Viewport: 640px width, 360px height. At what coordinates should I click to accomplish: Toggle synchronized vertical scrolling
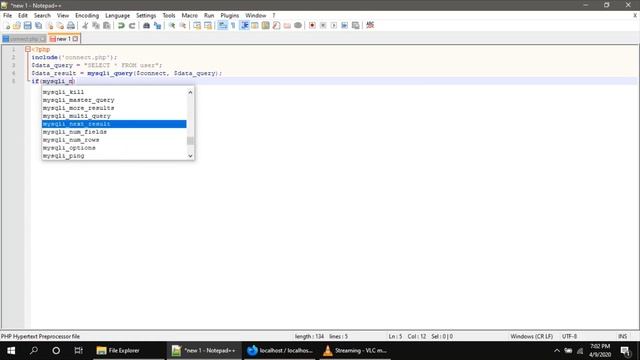coord(197,26)
